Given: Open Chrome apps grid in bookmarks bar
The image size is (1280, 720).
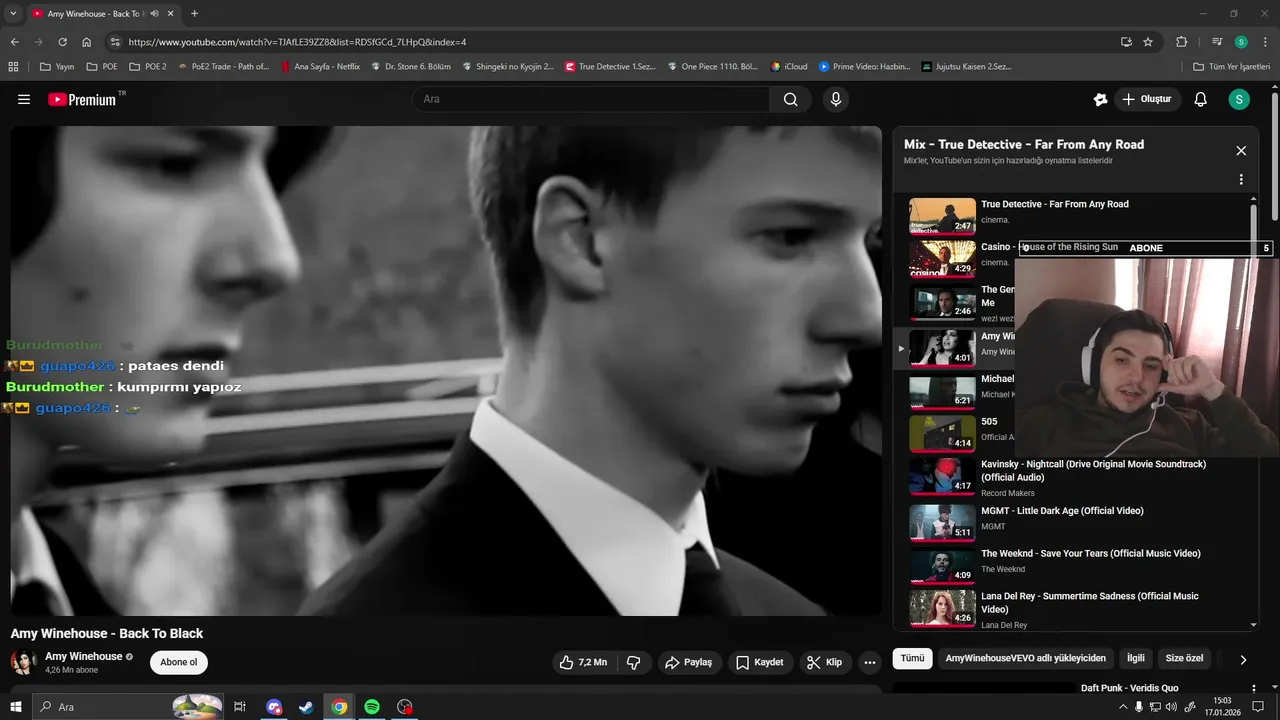Looking at the screenshot, I should click(13, 67).
